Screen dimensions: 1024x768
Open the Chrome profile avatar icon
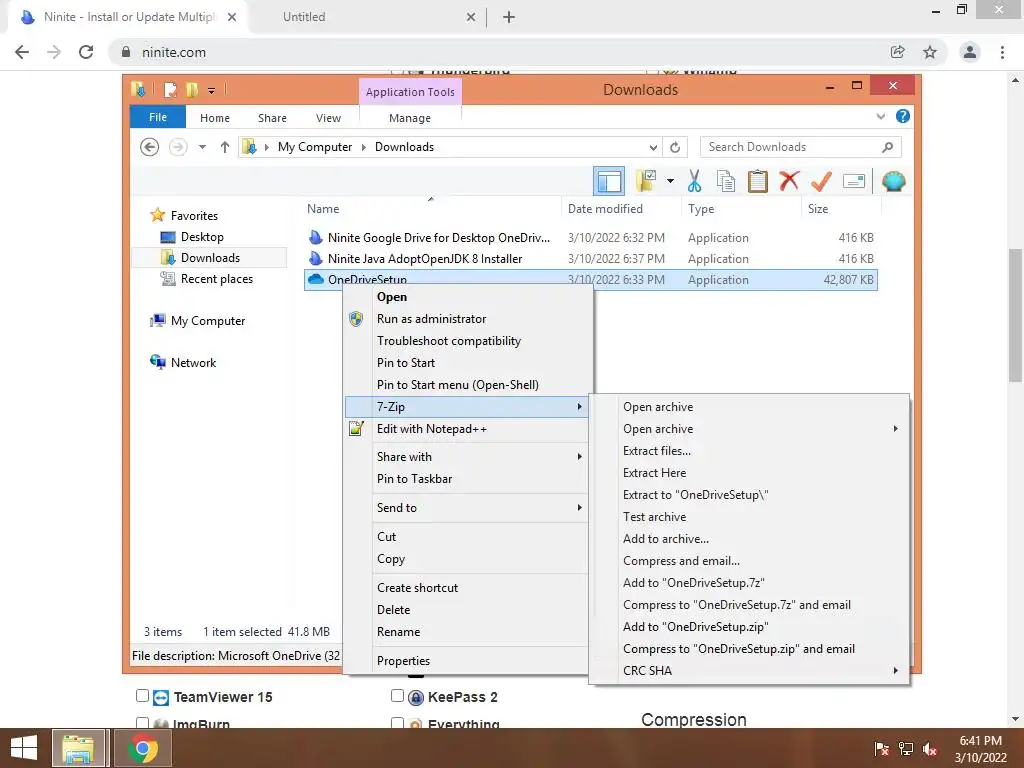click(x=970, y=52)
